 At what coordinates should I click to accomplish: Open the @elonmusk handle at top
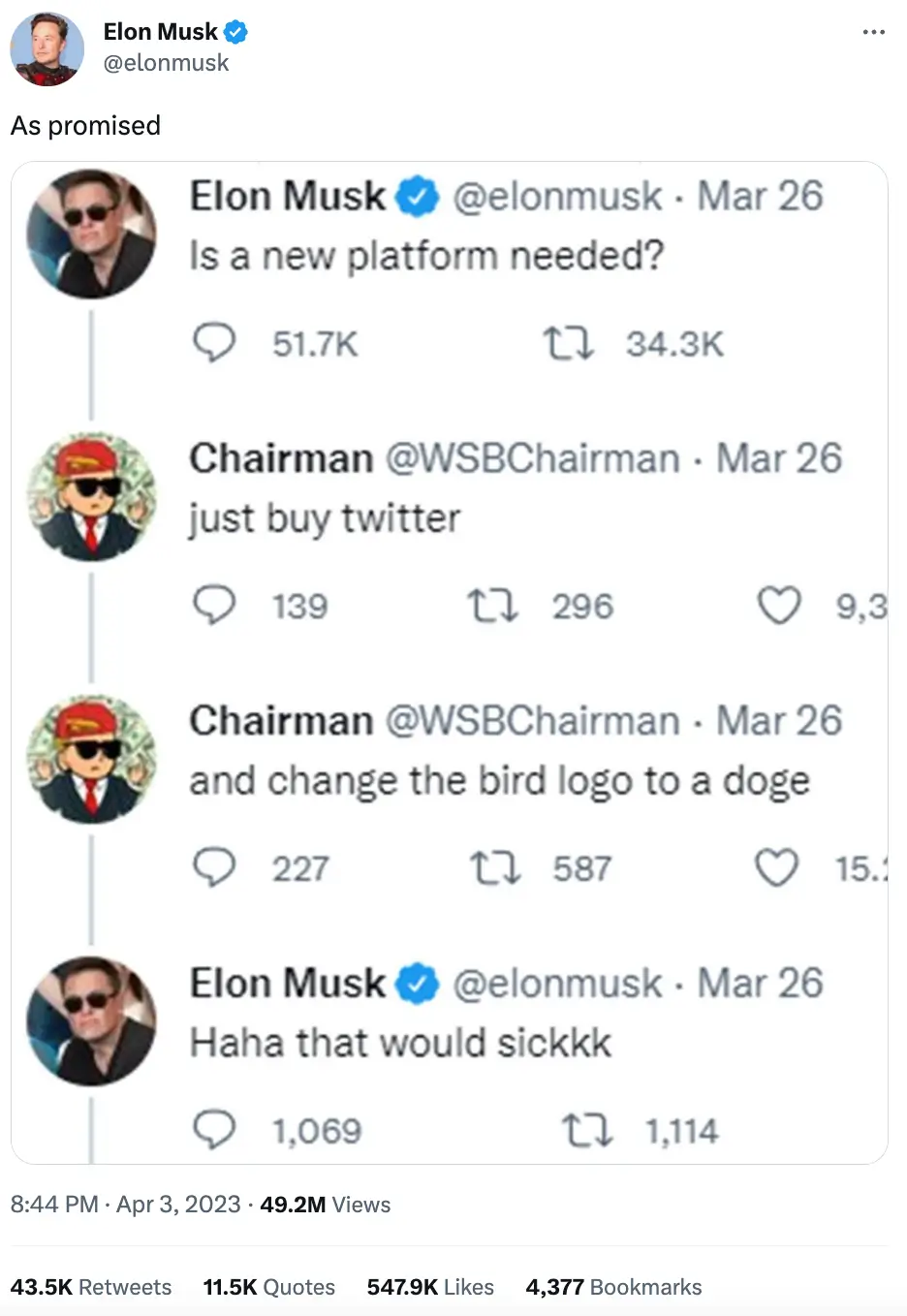click(x=166, y=63)
